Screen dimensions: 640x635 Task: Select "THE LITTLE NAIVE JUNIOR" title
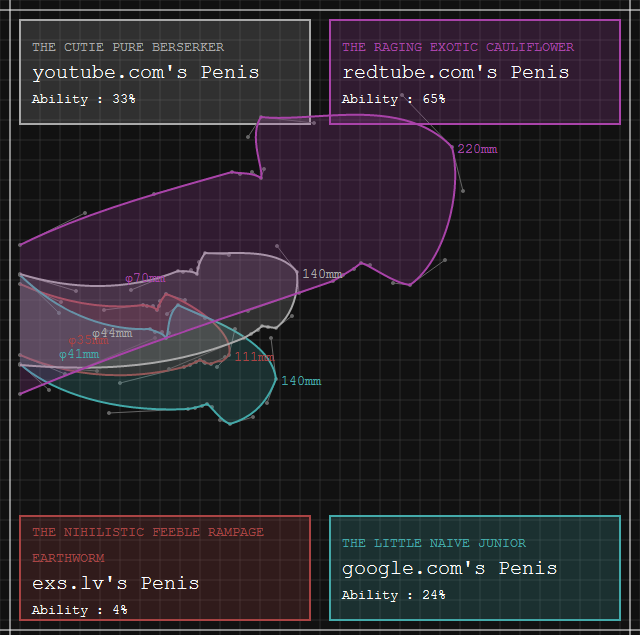click(434, 543)
